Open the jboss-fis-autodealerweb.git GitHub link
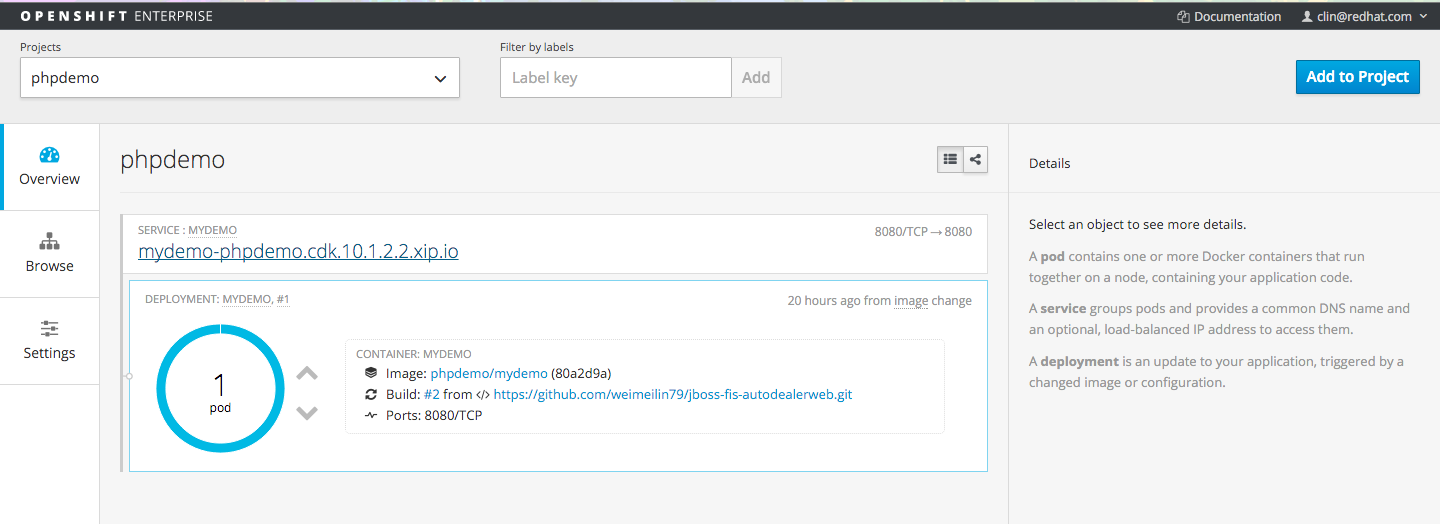This screenshot has height=524, width=1440. coord(673,394)
